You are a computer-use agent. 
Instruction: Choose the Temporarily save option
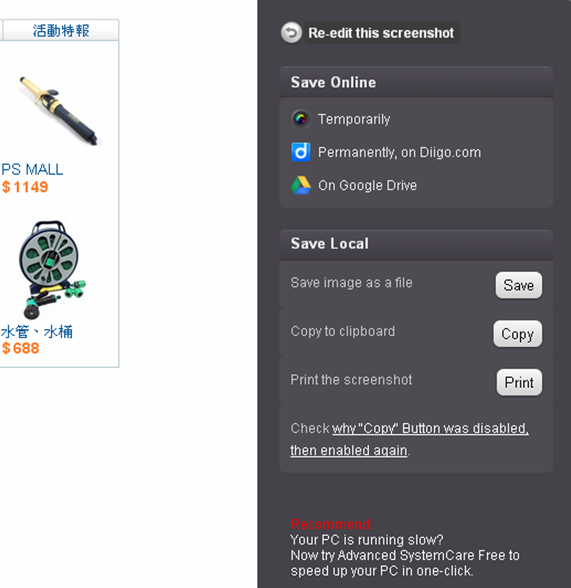pyautogui.click(x=354, y=119)
